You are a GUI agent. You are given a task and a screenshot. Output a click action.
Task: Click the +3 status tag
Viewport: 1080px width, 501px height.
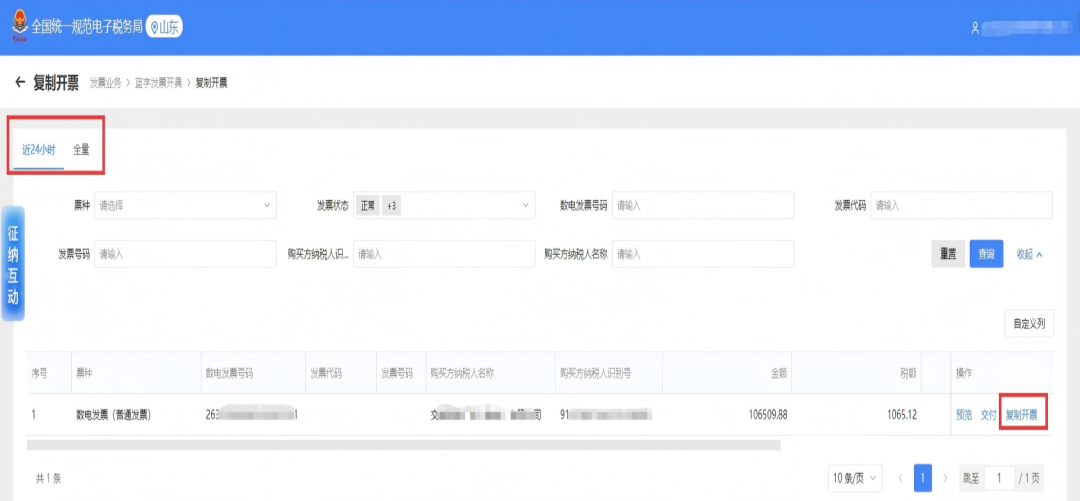click(x=391, y=205)
